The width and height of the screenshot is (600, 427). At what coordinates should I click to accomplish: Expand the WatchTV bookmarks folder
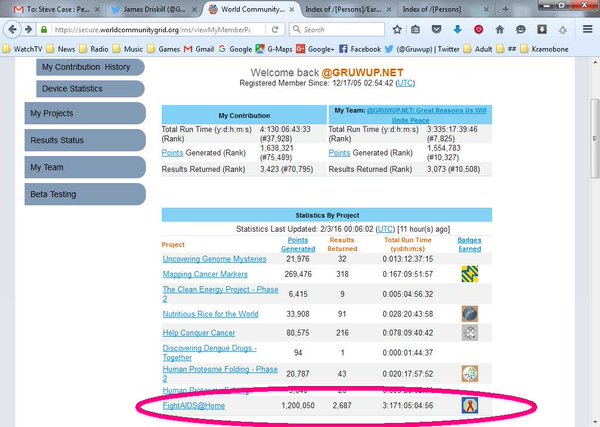(22, 49)
